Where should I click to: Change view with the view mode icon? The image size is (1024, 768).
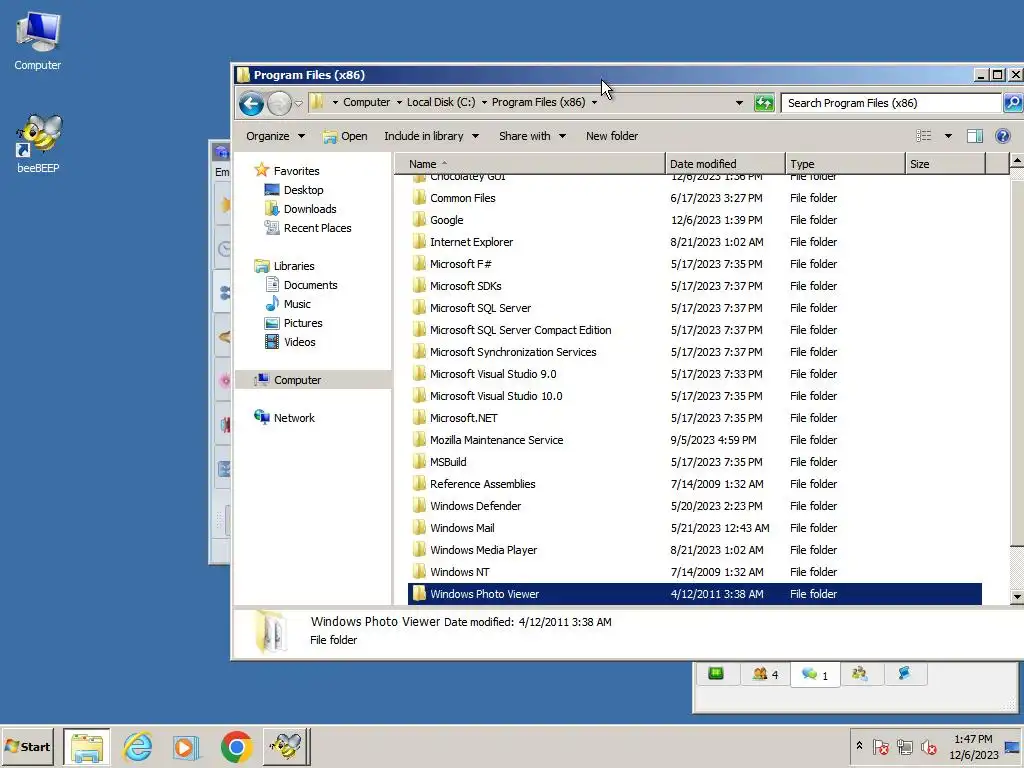(x=923, y=136)
